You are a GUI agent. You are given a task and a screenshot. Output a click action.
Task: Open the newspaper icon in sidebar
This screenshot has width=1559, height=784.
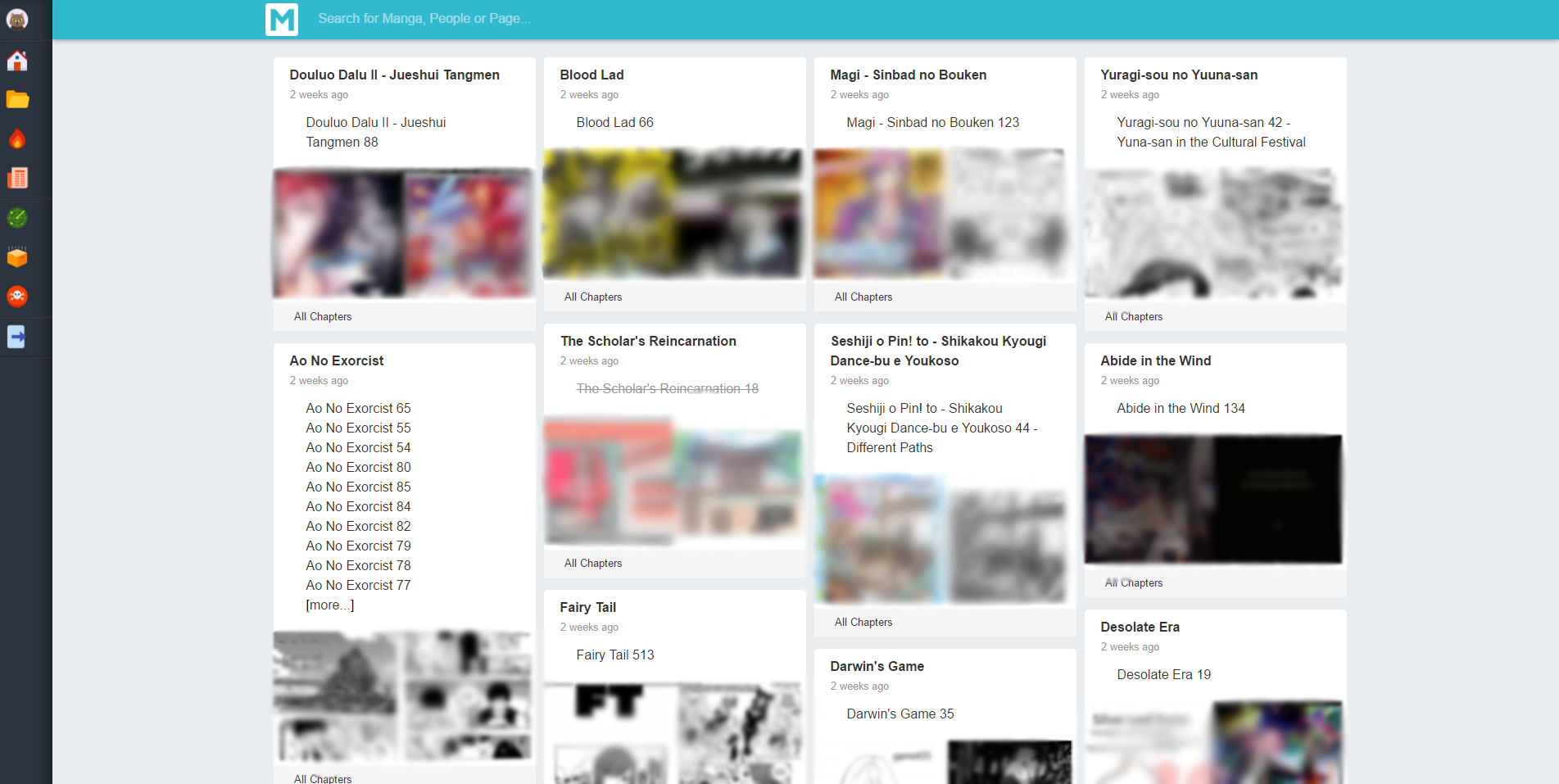click(x=17, y=178)
